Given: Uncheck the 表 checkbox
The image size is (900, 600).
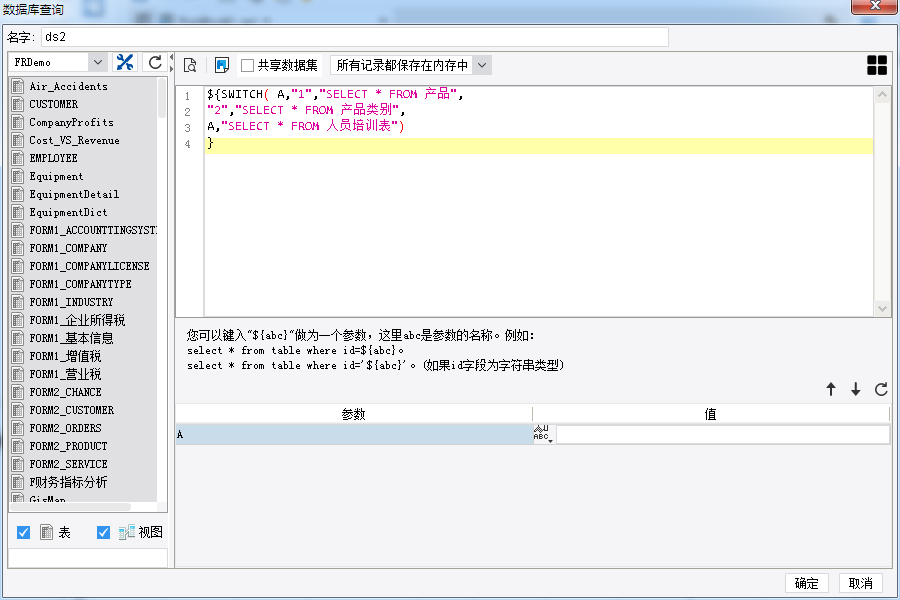Looking at the screenshot, I should click(x=24, y=532).
